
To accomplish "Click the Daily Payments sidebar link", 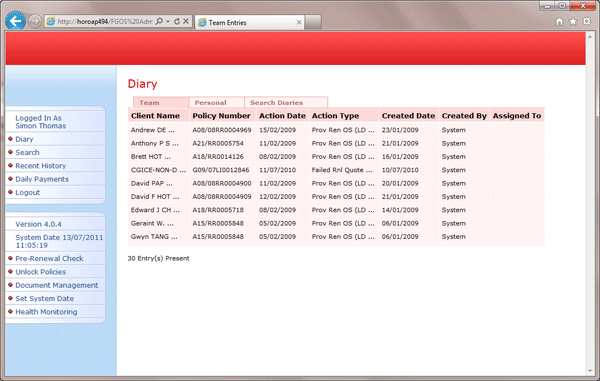I will tap(42, 179).
